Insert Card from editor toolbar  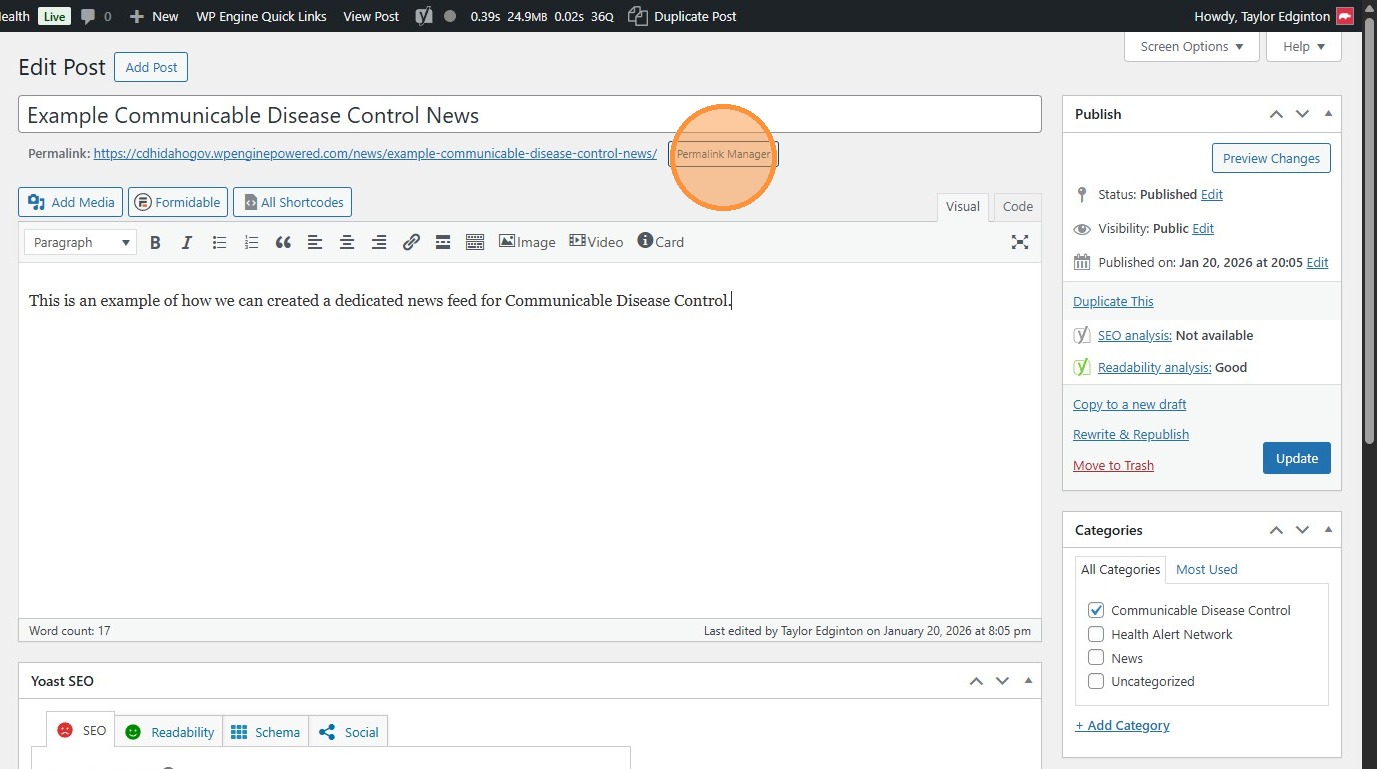coord(661,242)
